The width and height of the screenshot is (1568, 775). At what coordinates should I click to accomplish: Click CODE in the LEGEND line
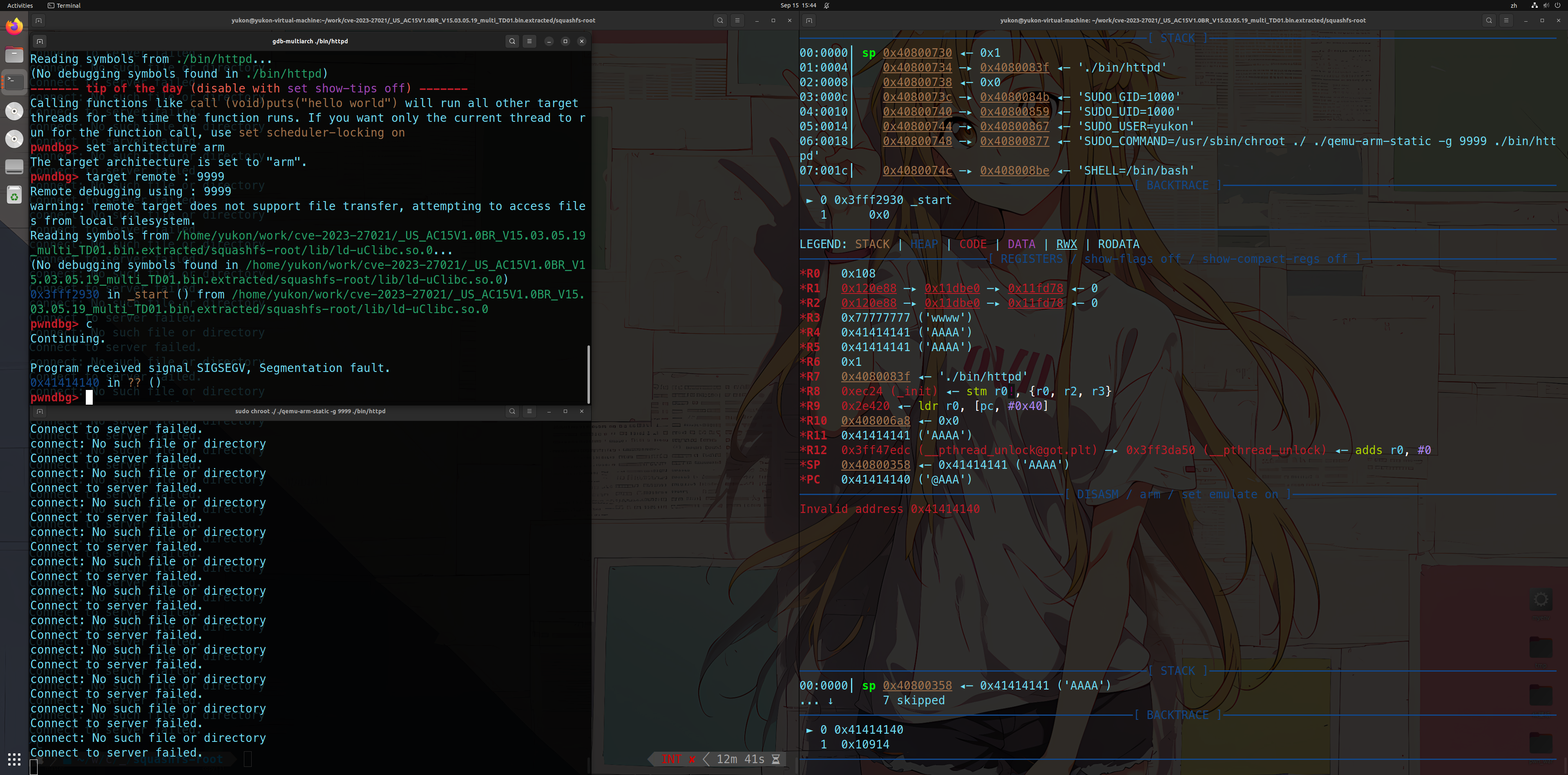click(x=973, y=244)
